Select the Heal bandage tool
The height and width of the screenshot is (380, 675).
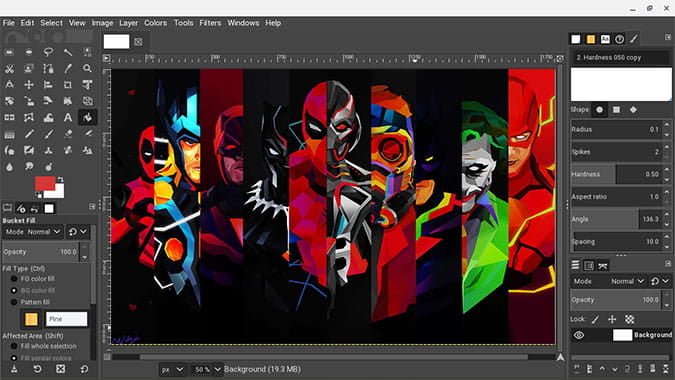point(68,151)
